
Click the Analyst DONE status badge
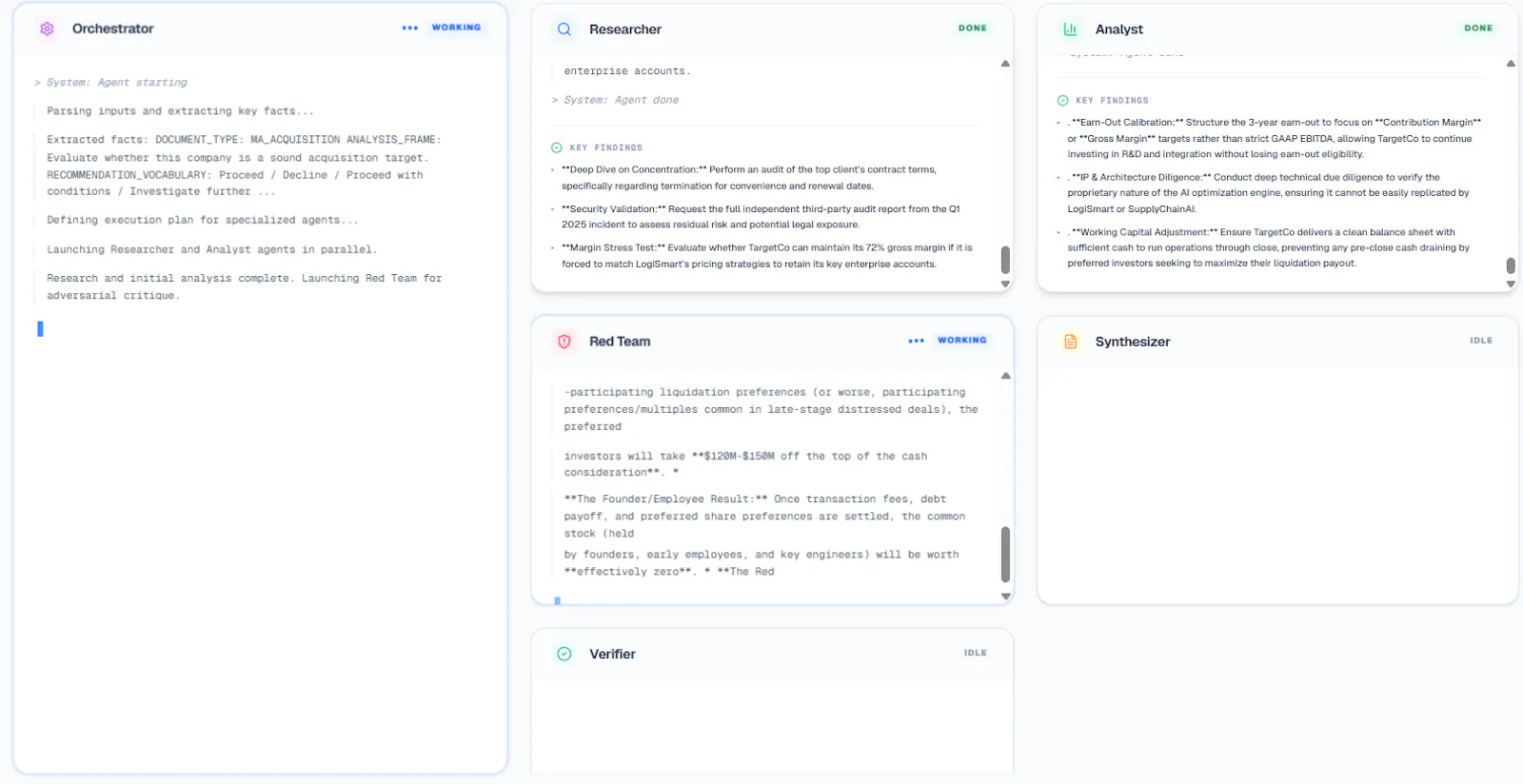tap(1478, 29)
